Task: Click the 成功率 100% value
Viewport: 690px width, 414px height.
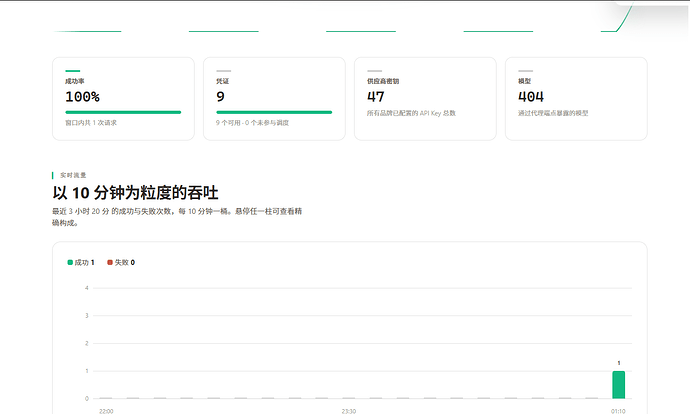Action: point(82,97)
